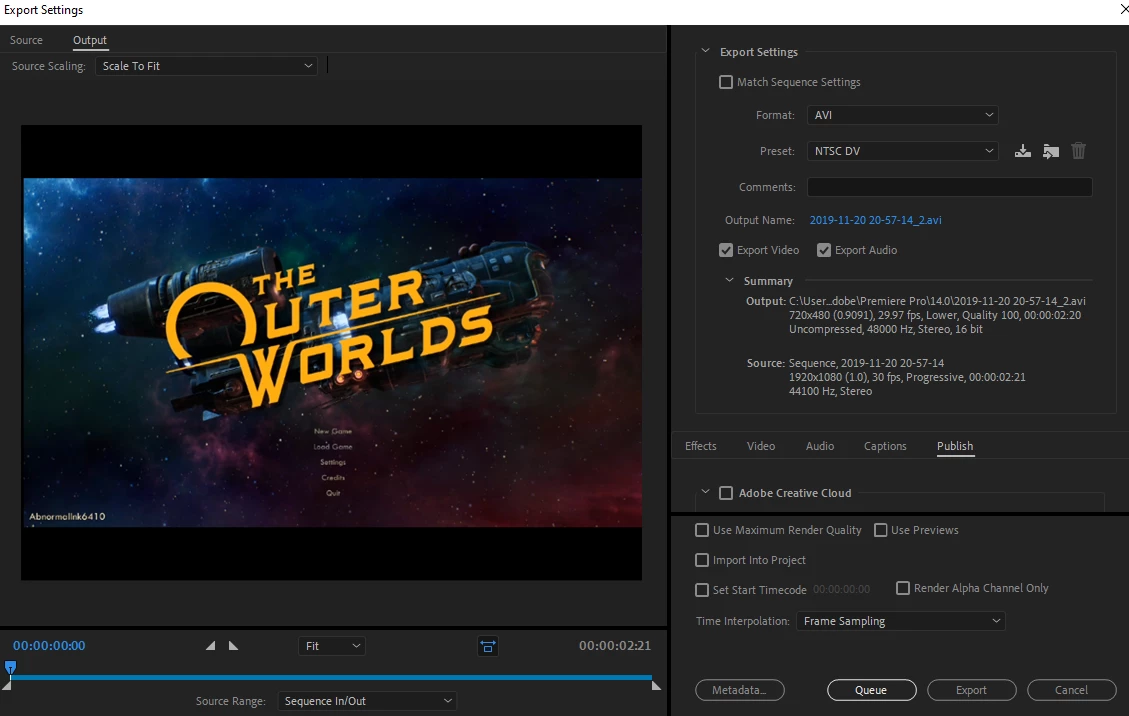Open the Captions tab

pos(885,446)
